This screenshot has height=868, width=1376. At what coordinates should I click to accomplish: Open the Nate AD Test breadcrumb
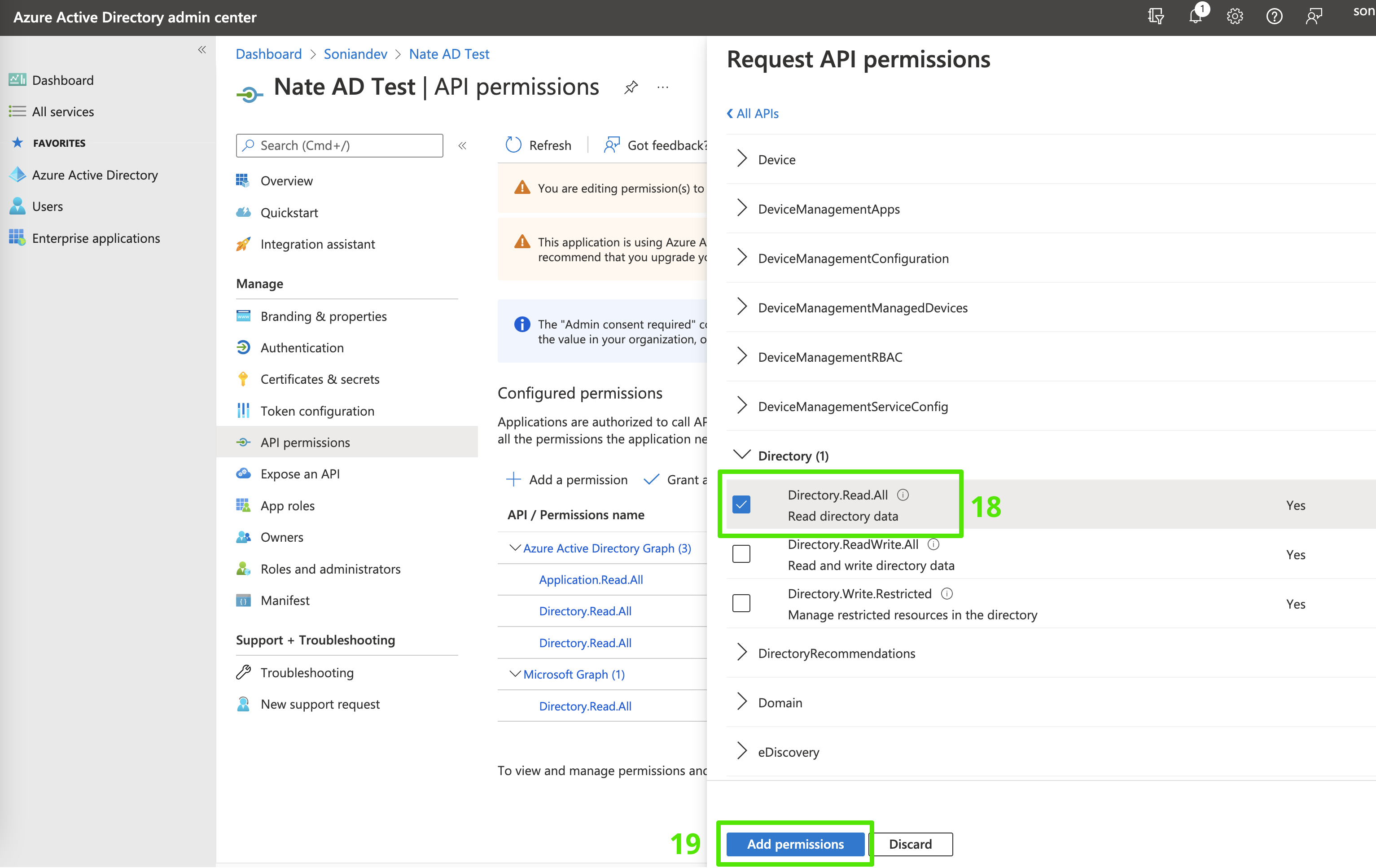click(449, 54)
